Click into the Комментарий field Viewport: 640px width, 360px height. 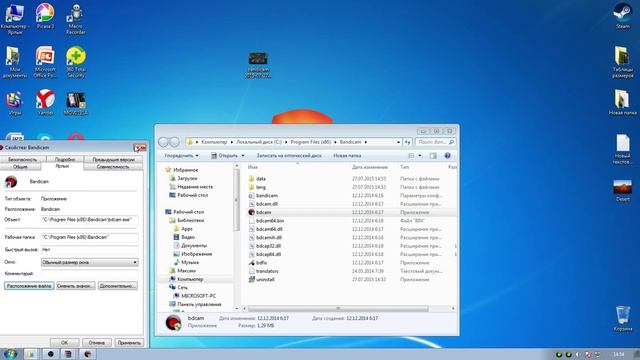tap(89, 273)
